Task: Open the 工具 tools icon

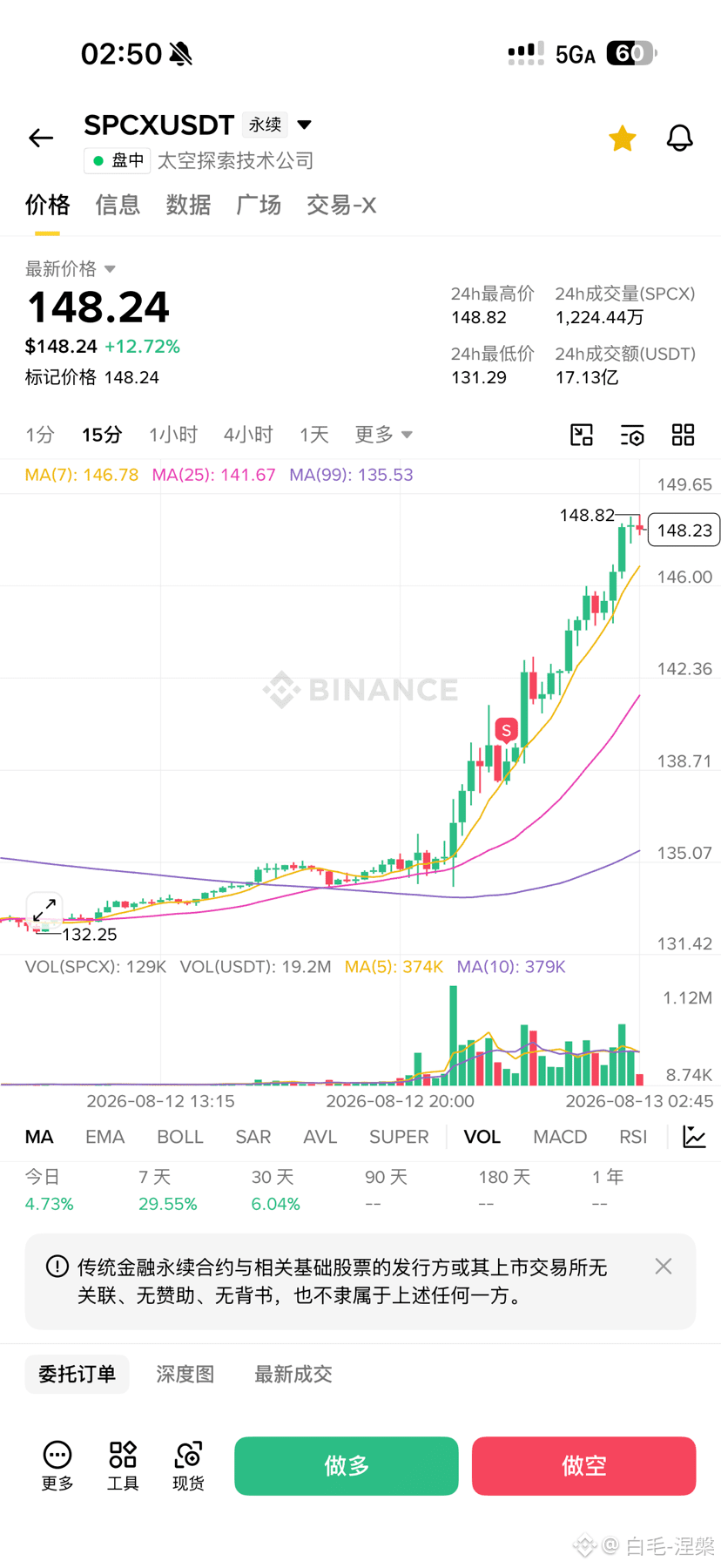Action: pyautogui.click(x=123, y=1465)
